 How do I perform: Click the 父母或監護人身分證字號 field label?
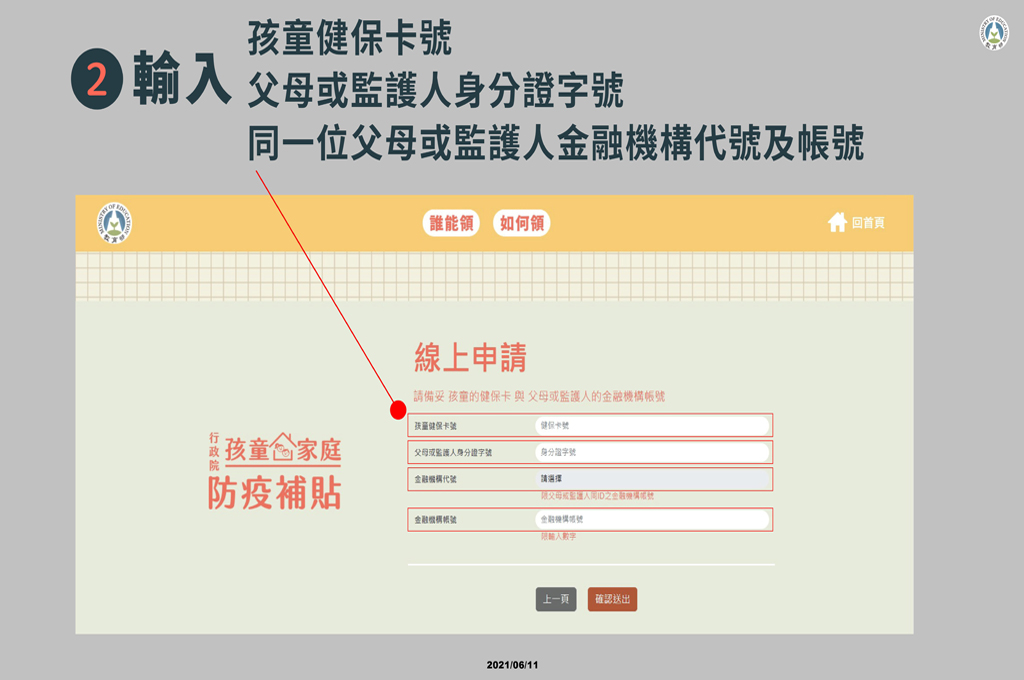click(453, 453)
